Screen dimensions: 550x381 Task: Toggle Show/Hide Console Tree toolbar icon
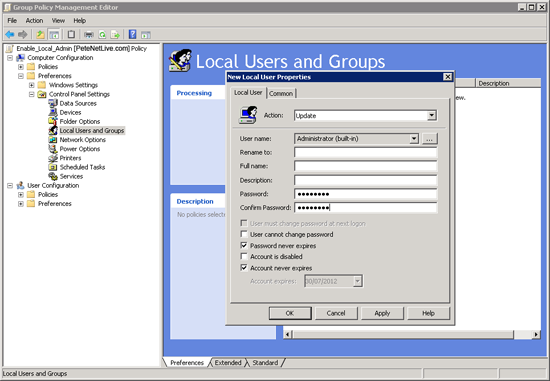pos(54,34)
